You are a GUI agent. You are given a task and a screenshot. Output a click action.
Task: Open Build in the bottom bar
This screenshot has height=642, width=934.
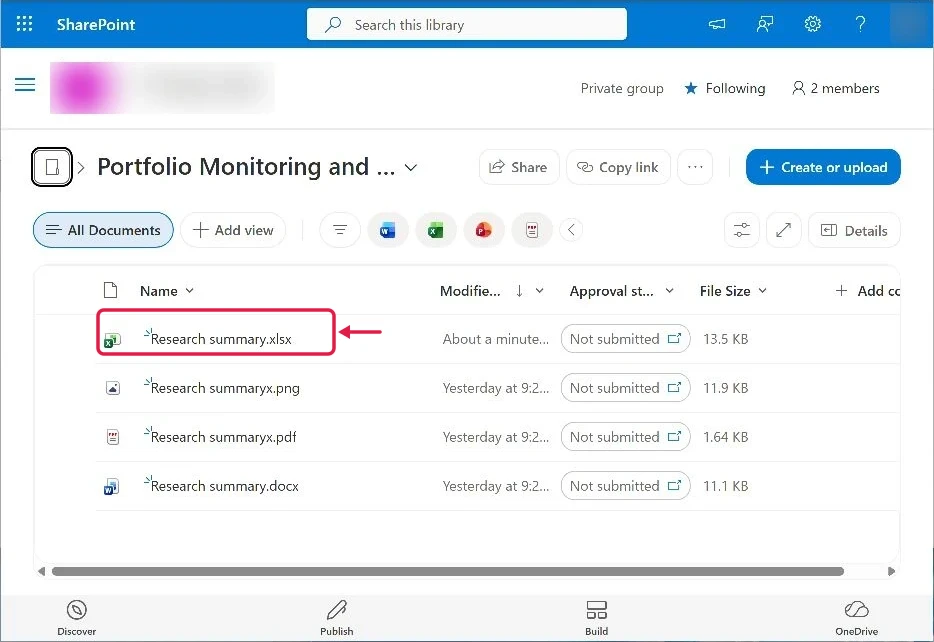point(596,618)
